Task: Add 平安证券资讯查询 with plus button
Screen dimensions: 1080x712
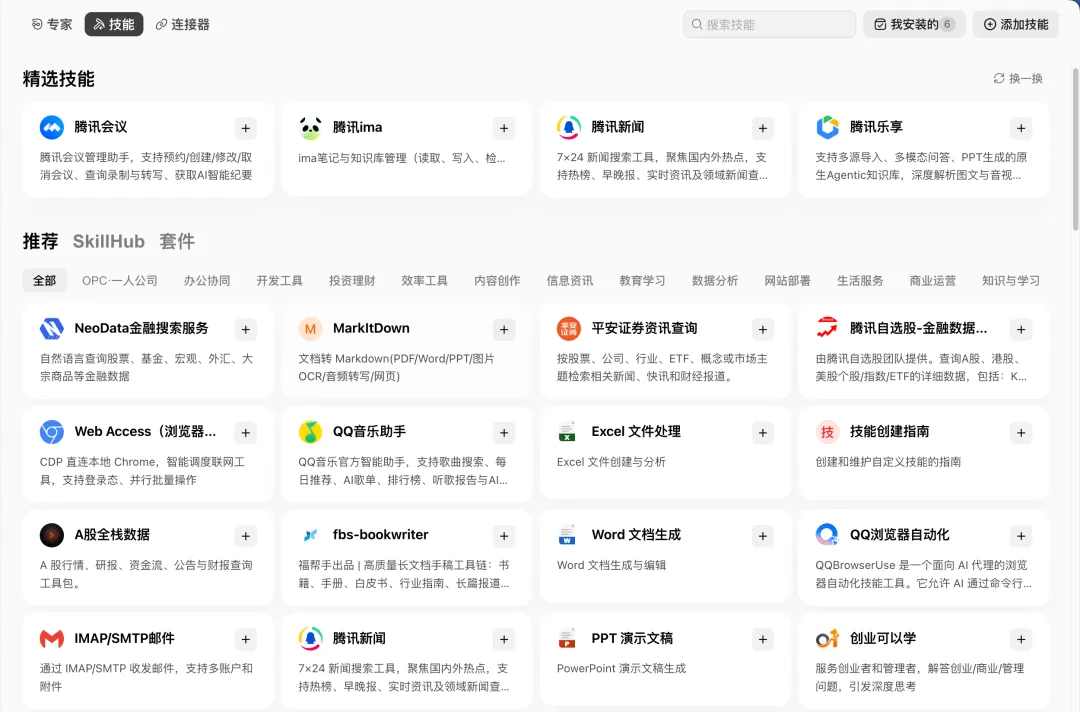Action: pyautogui.click(x=762, y=330)
